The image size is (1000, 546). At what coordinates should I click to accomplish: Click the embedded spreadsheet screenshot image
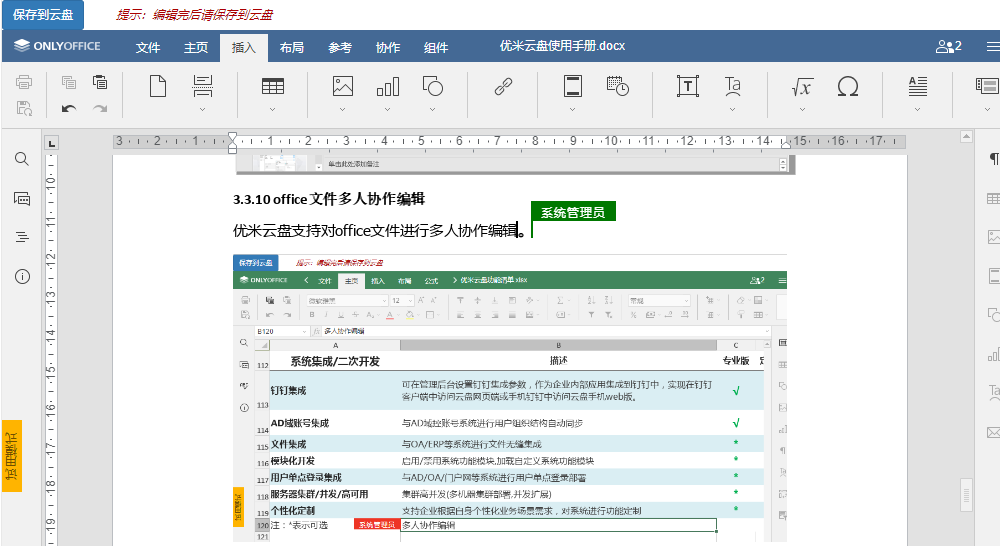[510, 399]
